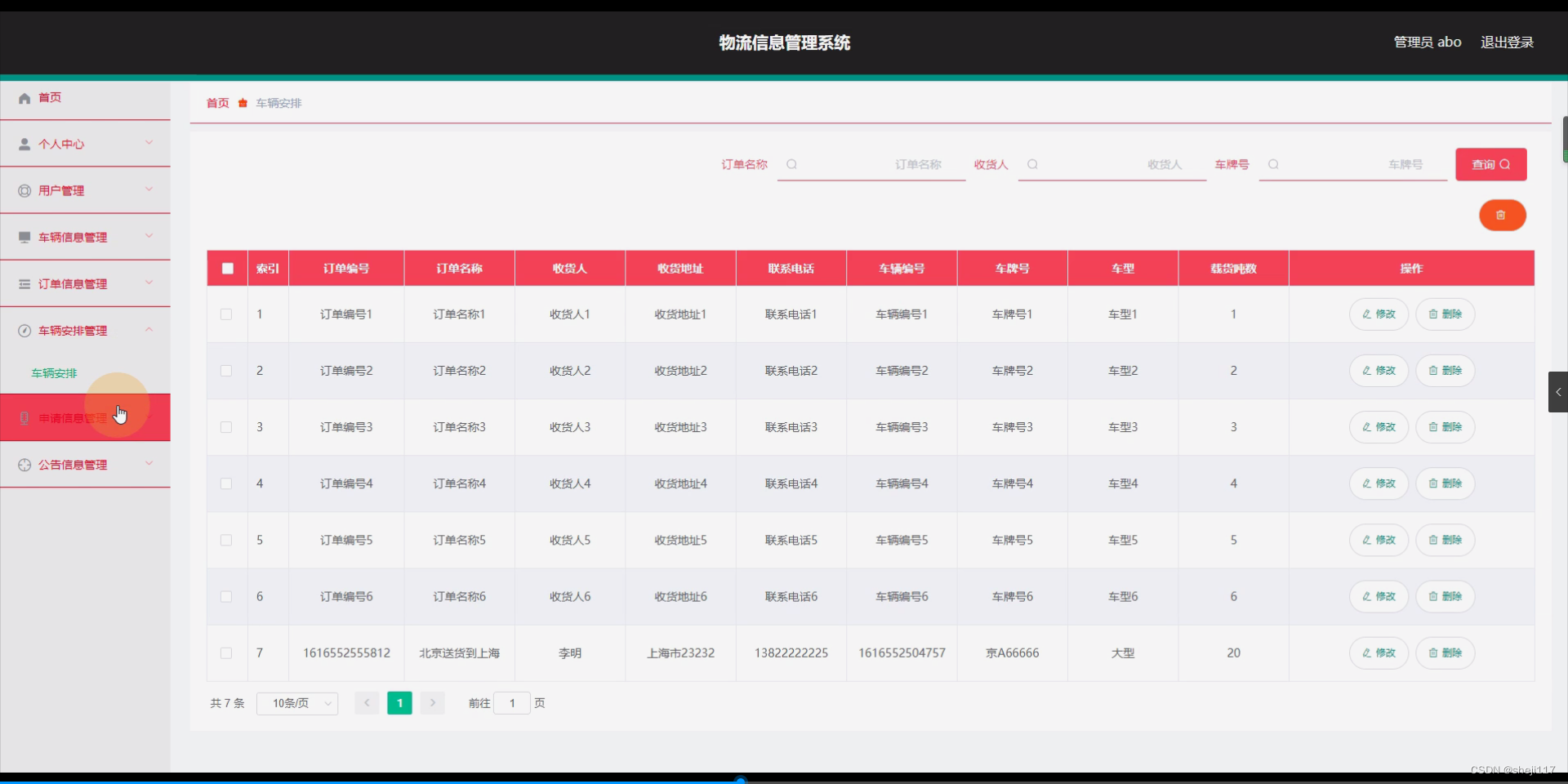Collapse the 车辆安排管理 section
This screenshot has height=784, width=1568.
coord(149,330)
